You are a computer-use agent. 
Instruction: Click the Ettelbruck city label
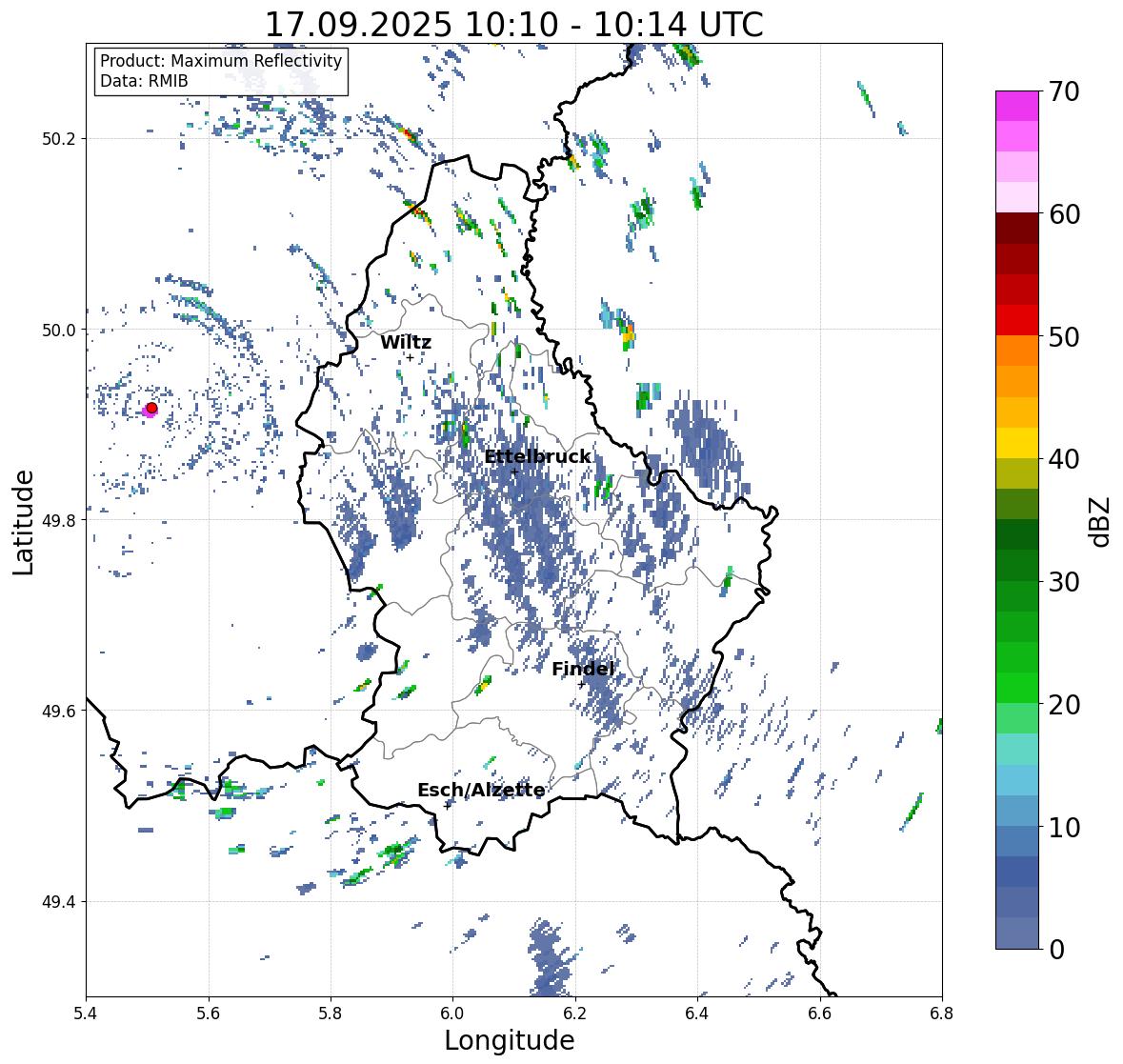(x=537, y=456)
